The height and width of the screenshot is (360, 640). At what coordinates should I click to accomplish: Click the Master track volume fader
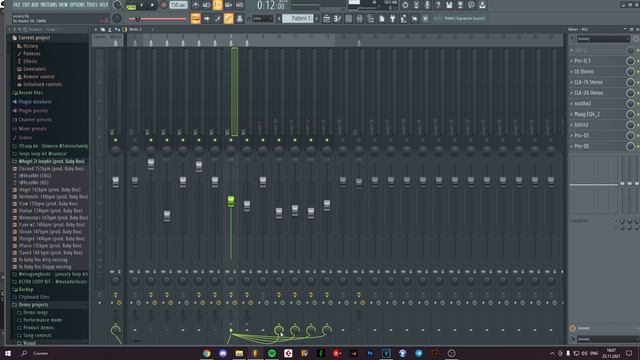[x=116, y=182]
